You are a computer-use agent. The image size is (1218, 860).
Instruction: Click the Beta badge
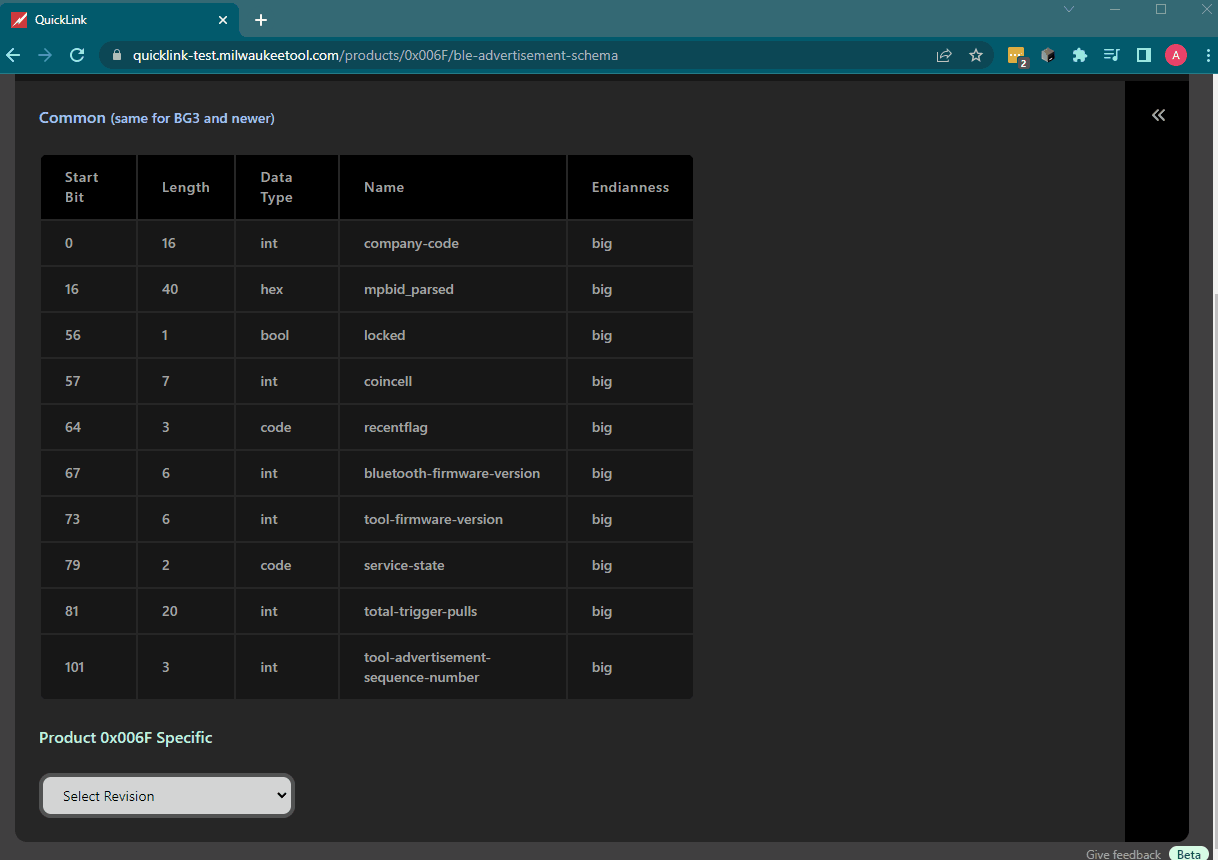pos(1189,854)
